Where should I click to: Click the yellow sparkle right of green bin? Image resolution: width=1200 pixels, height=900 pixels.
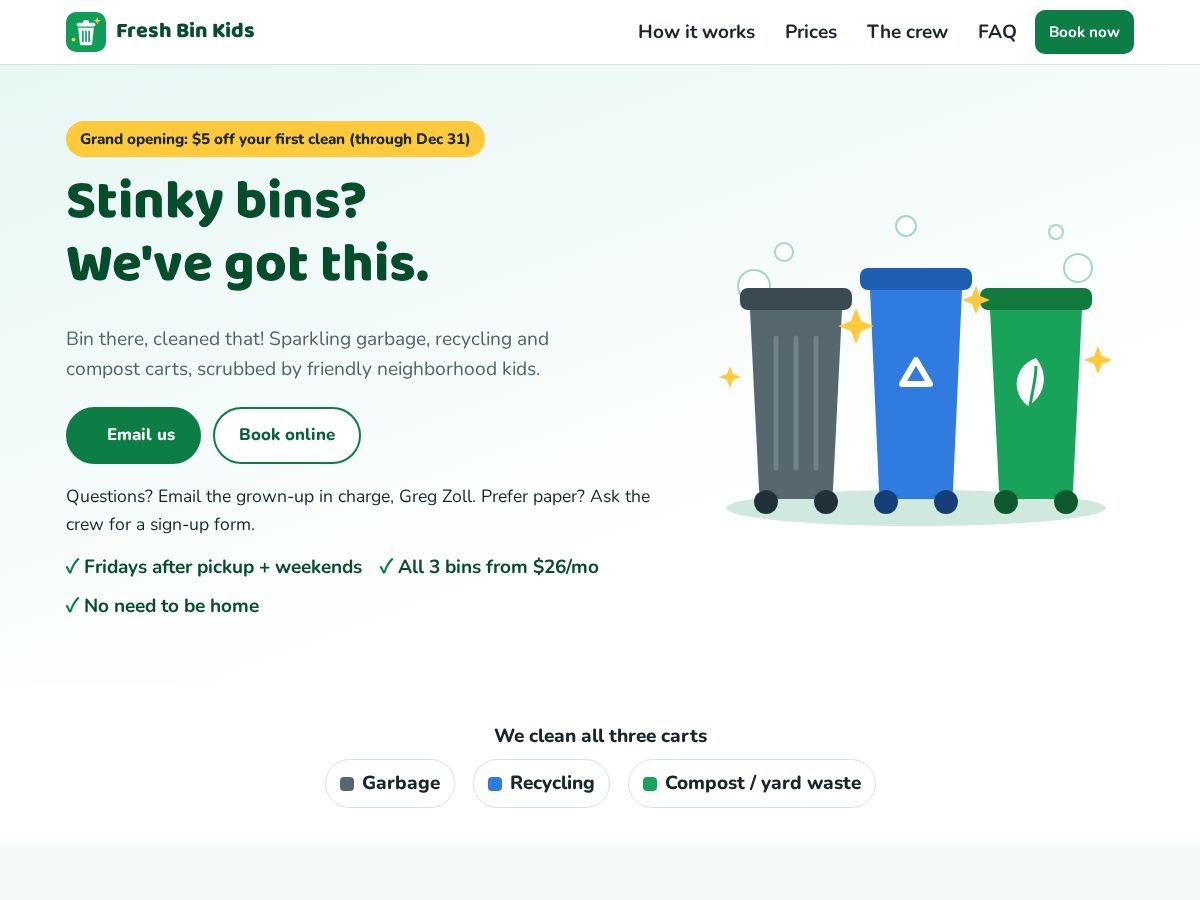tap(1098, 360)
